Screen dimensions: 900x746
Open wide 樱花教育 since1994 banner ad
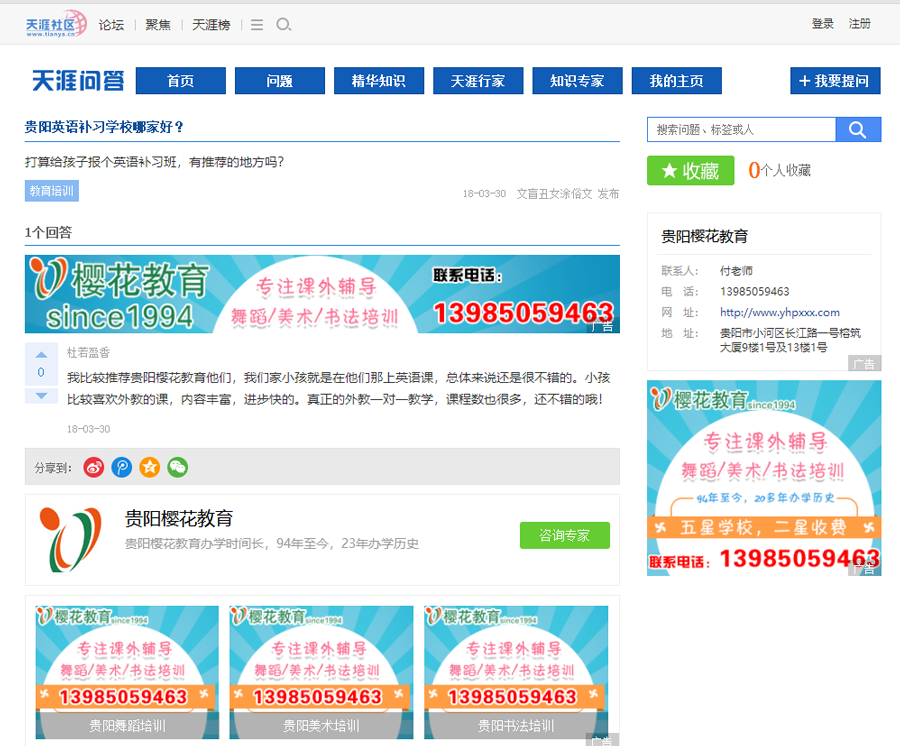pyautogui.click(x=322, y=294)
